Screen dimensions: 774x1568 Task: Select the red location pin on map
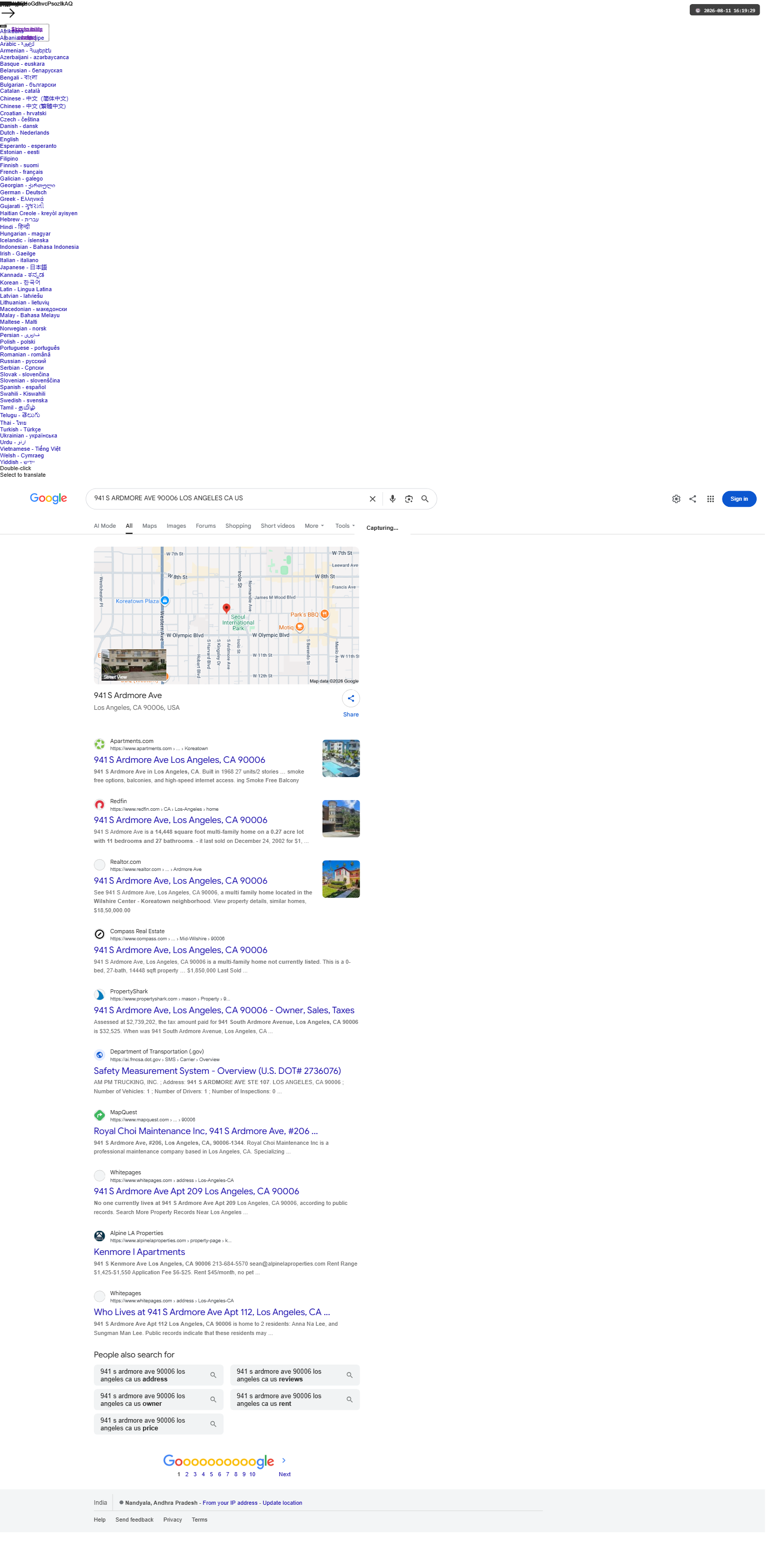[x=226, y=607]
